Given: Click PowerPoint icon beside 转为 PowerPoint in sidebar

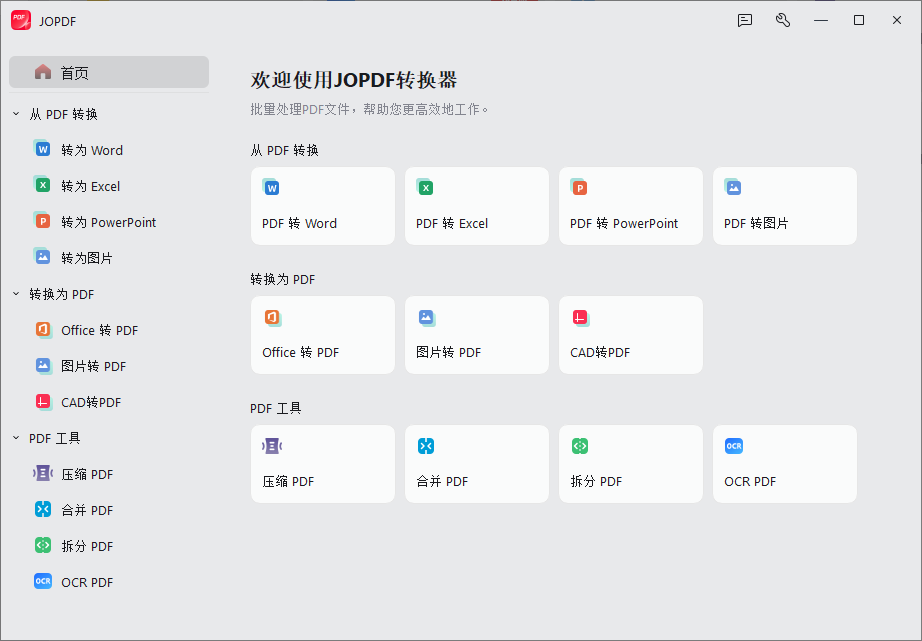Looking at the screenshot, I should 42,221.
